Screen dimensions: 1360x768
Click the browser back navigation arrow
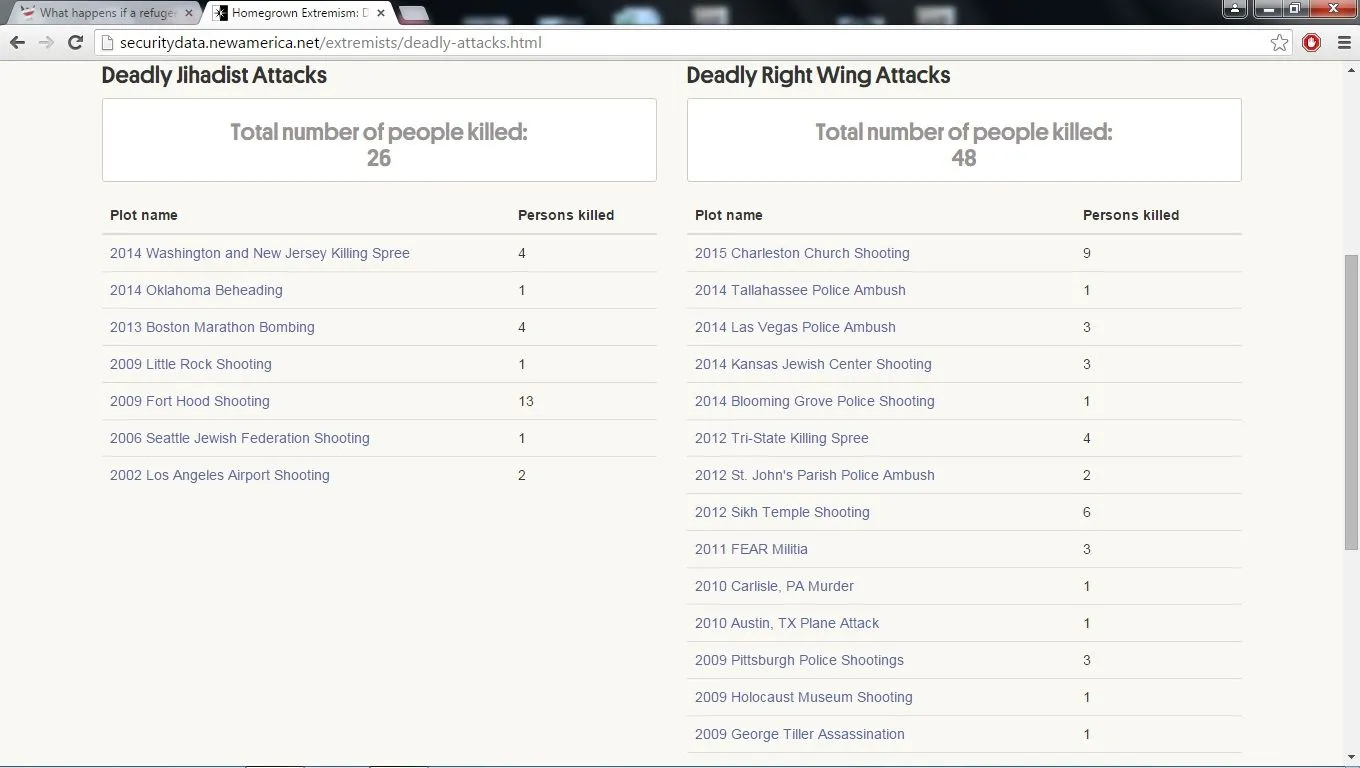coord(17,43)
